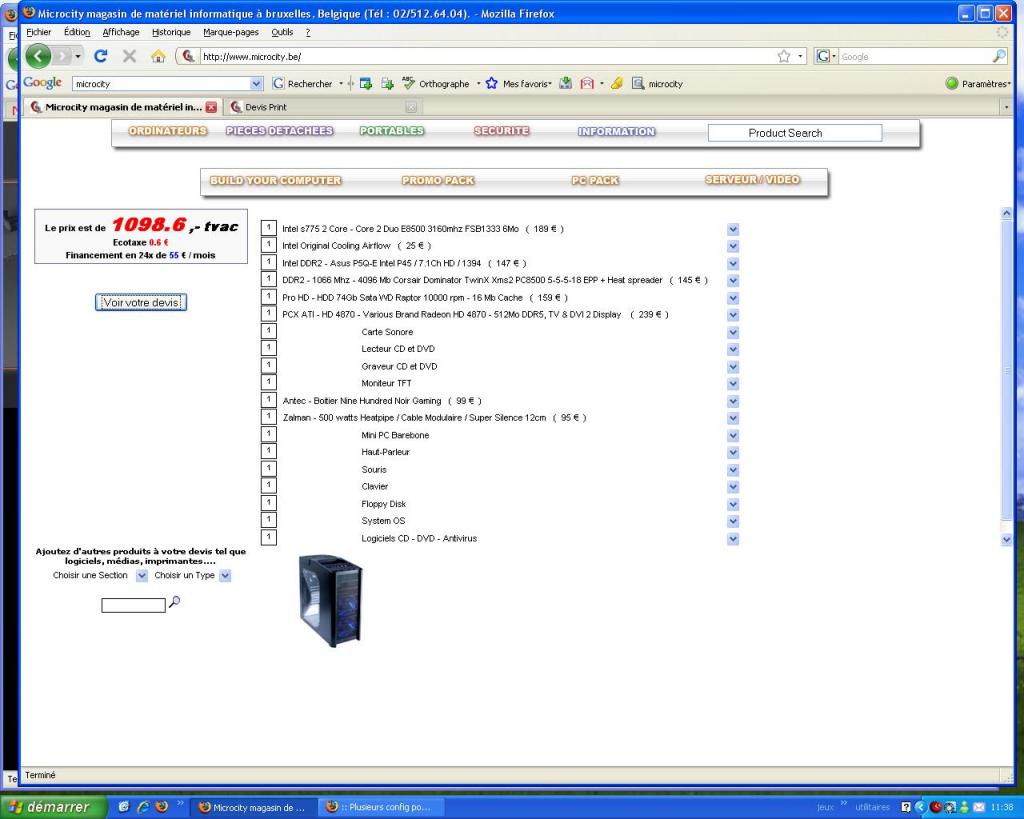This screenshot has width=1024, height=819.
Task: Click the Google logo on the toolbar
Action: pos(42,83)
